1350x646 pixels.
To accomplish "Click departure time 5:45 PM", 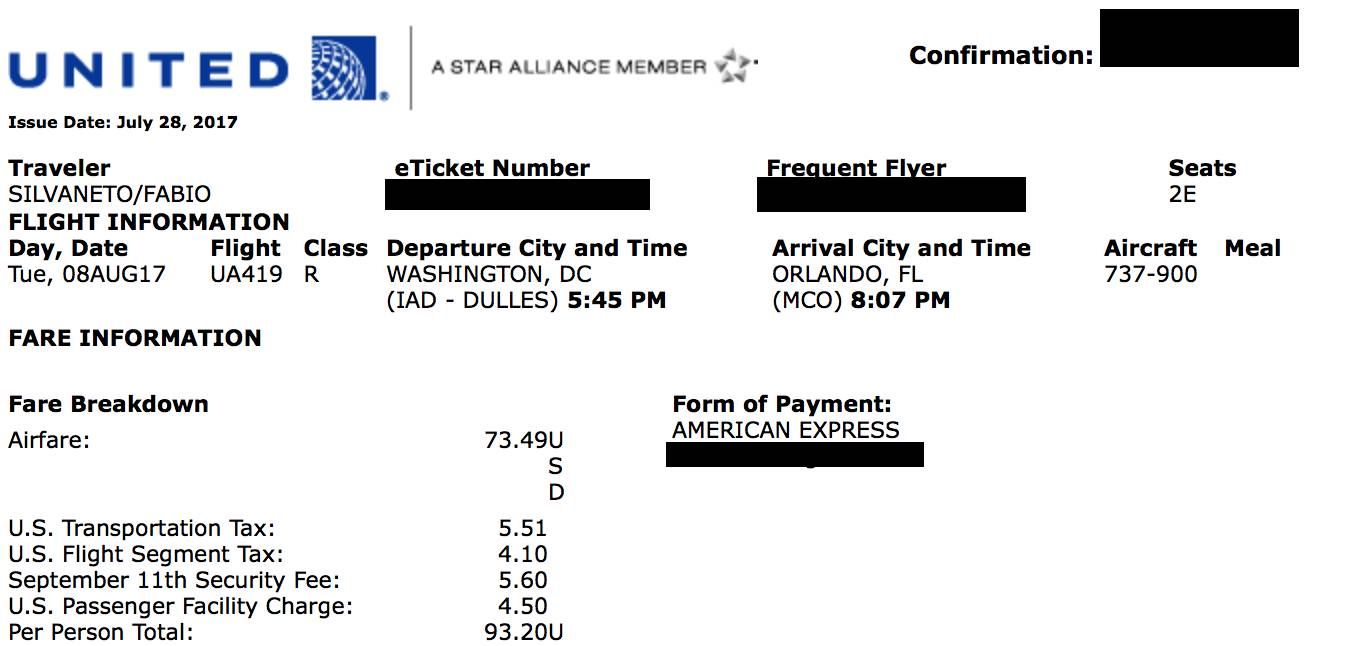I will pos(616,300).
